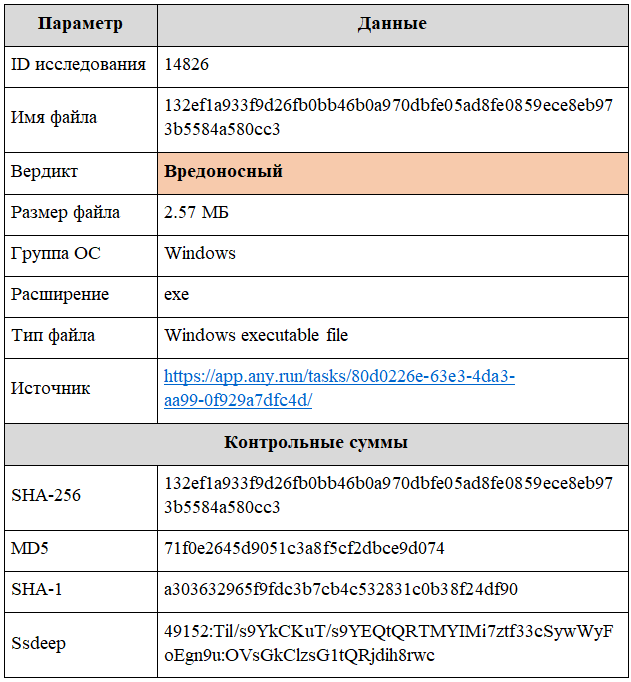Click the hash value in the Имя файла row
This screenshot has height=682, width=631.
(x=388, y=117)
